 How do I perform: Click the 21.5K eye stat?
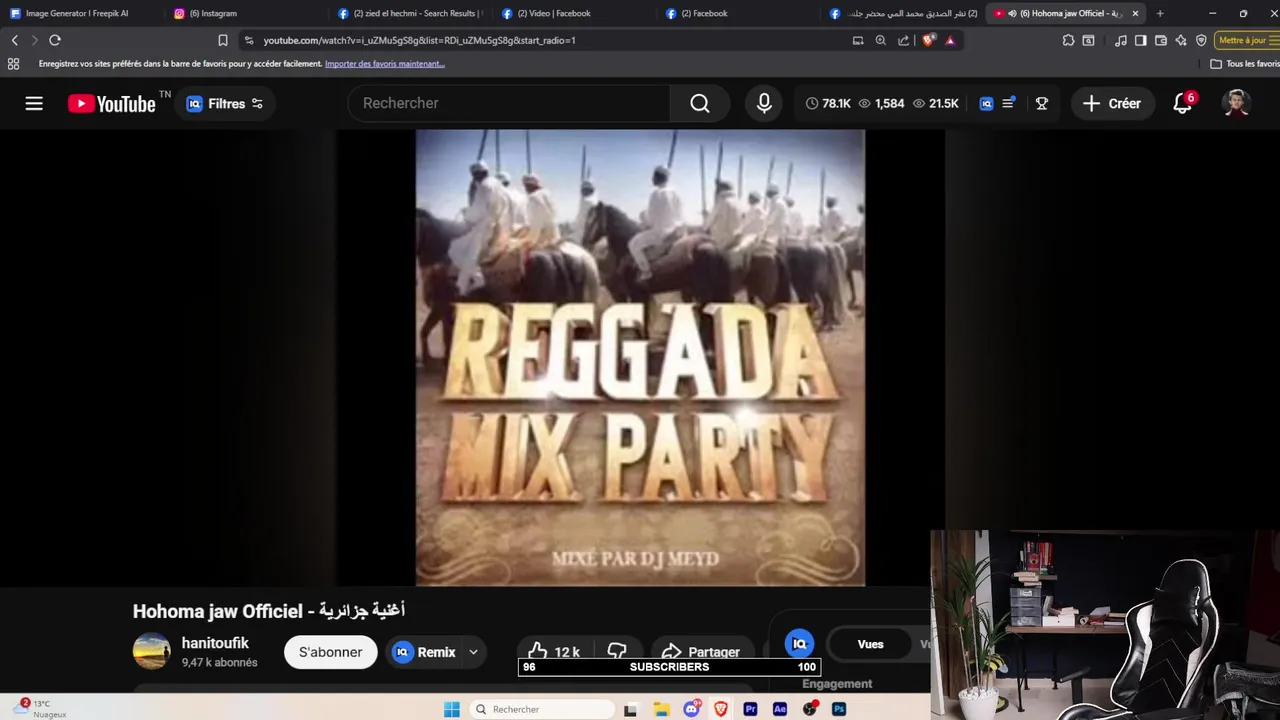pyautogui.click(x=935, y=103)
